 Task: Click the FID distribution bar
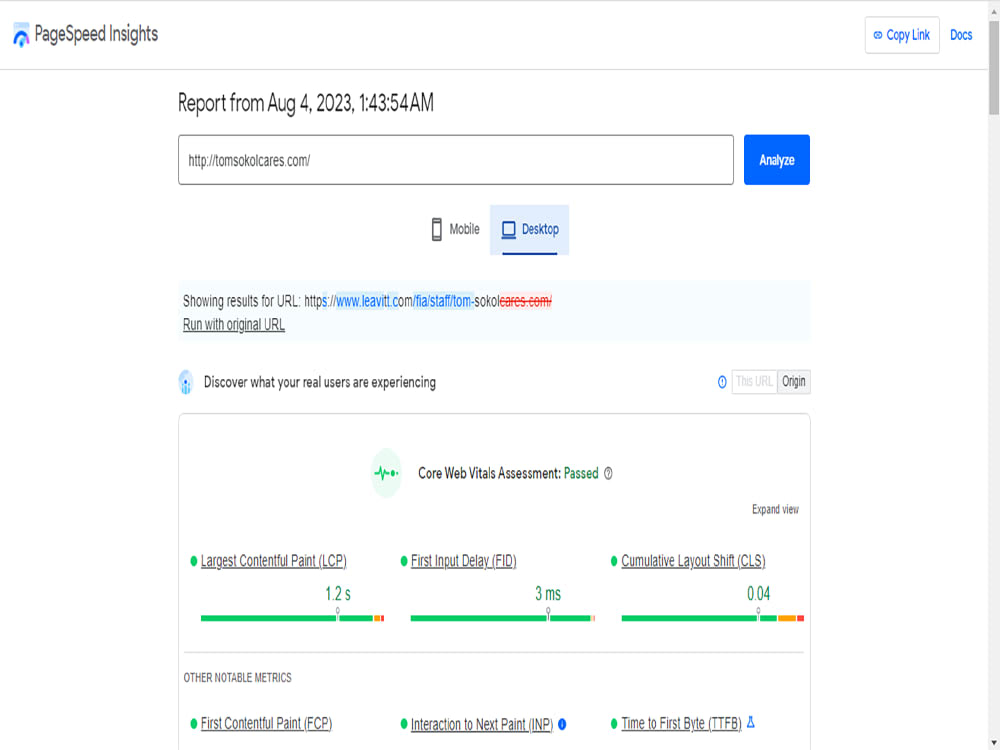click(503, 618)
